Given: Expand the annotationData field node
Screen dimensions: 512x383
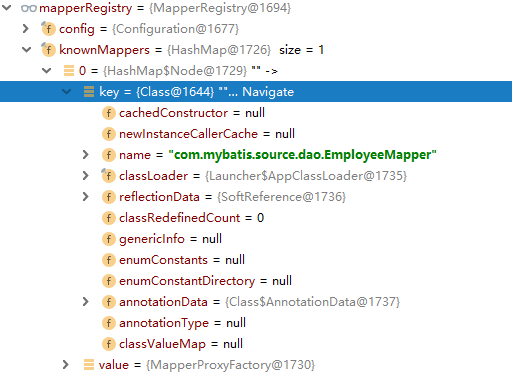Looking at the screenshot, I should tap(86, 302).
